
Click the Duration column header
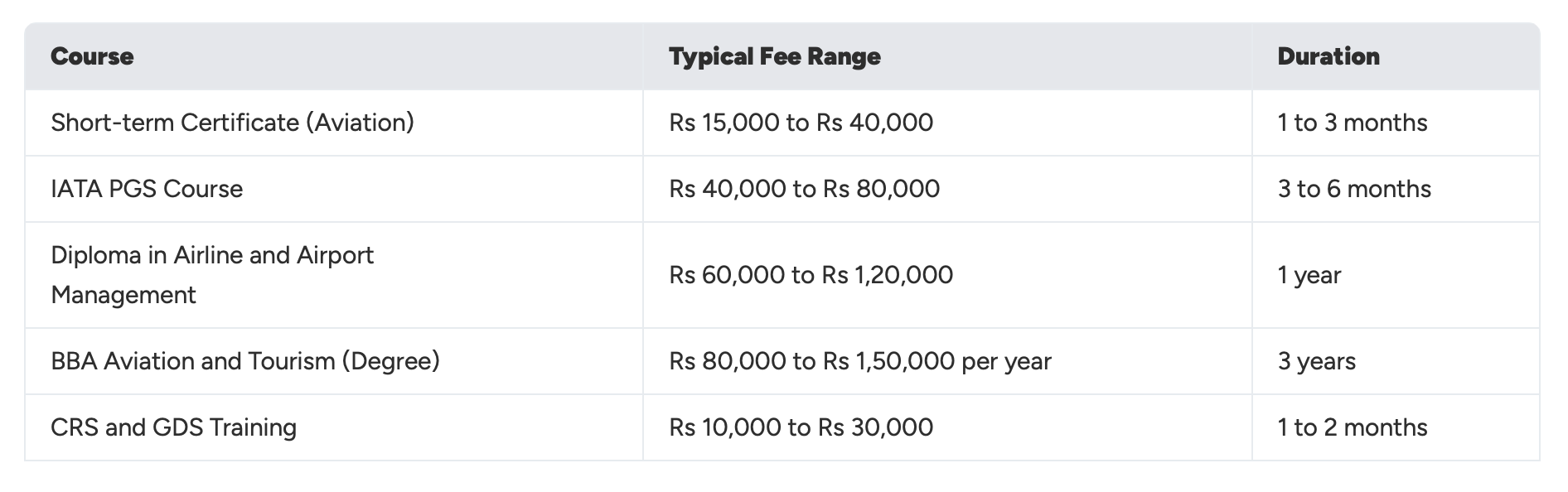coord(1328,56)
